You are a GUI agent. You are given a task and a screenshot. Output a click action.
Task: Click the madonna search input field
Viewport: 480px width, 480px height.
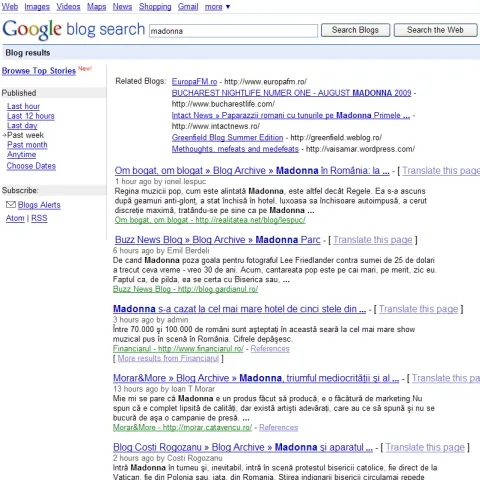233,31
